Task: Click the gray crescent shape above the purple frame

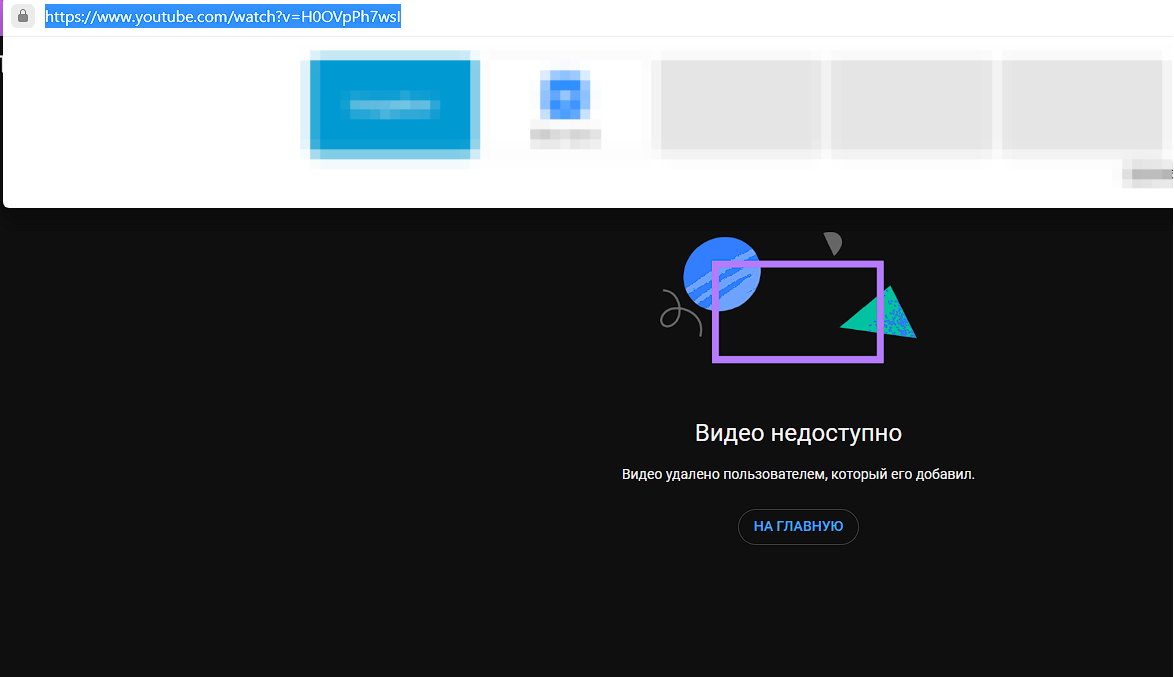Action: [x=831, y=242]
